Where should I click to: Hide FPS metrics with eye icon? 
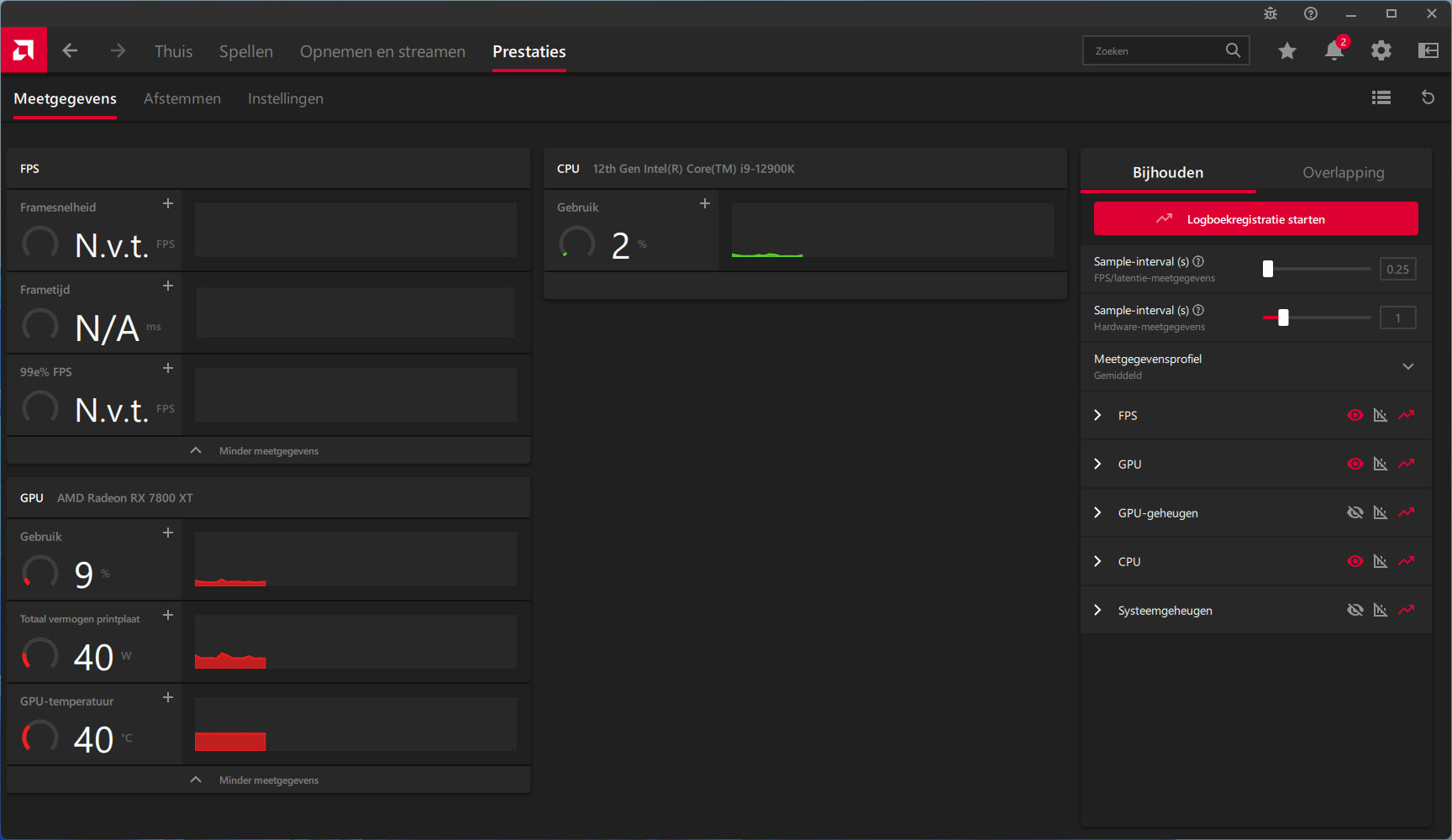(1355, 415)
